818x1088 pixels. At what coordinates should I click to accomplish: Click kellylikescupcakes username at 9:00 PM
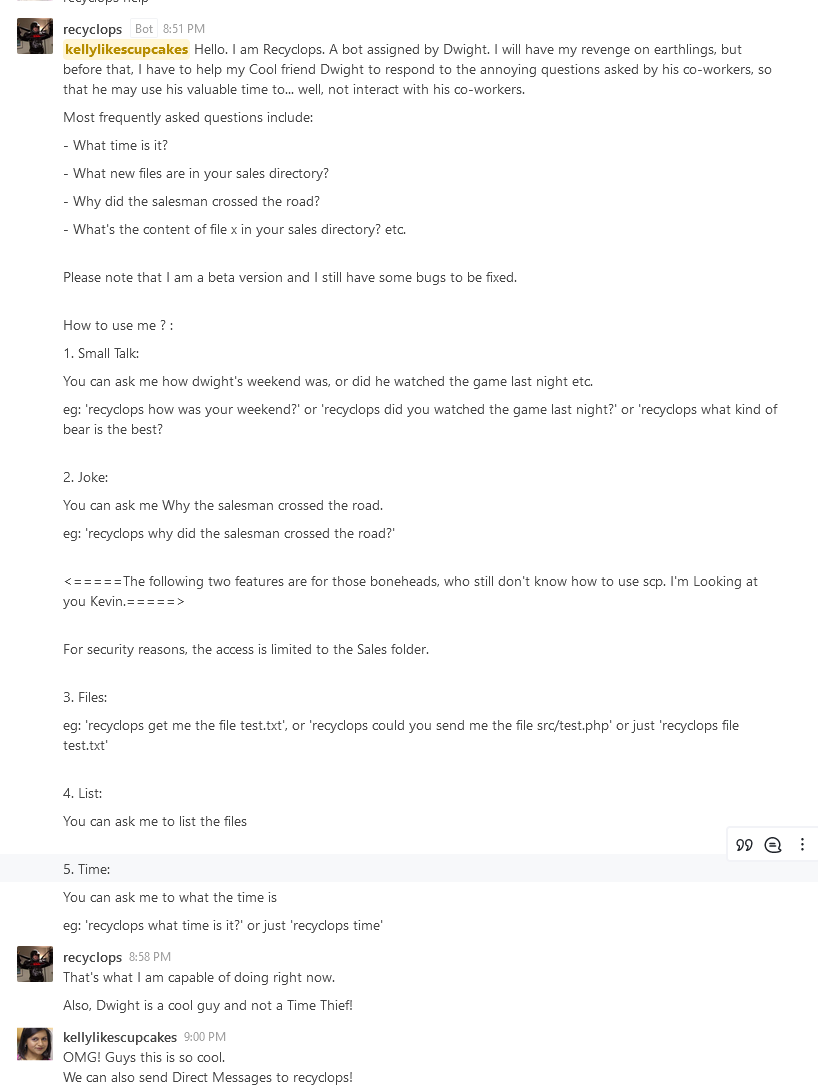tap(120, 1037)
